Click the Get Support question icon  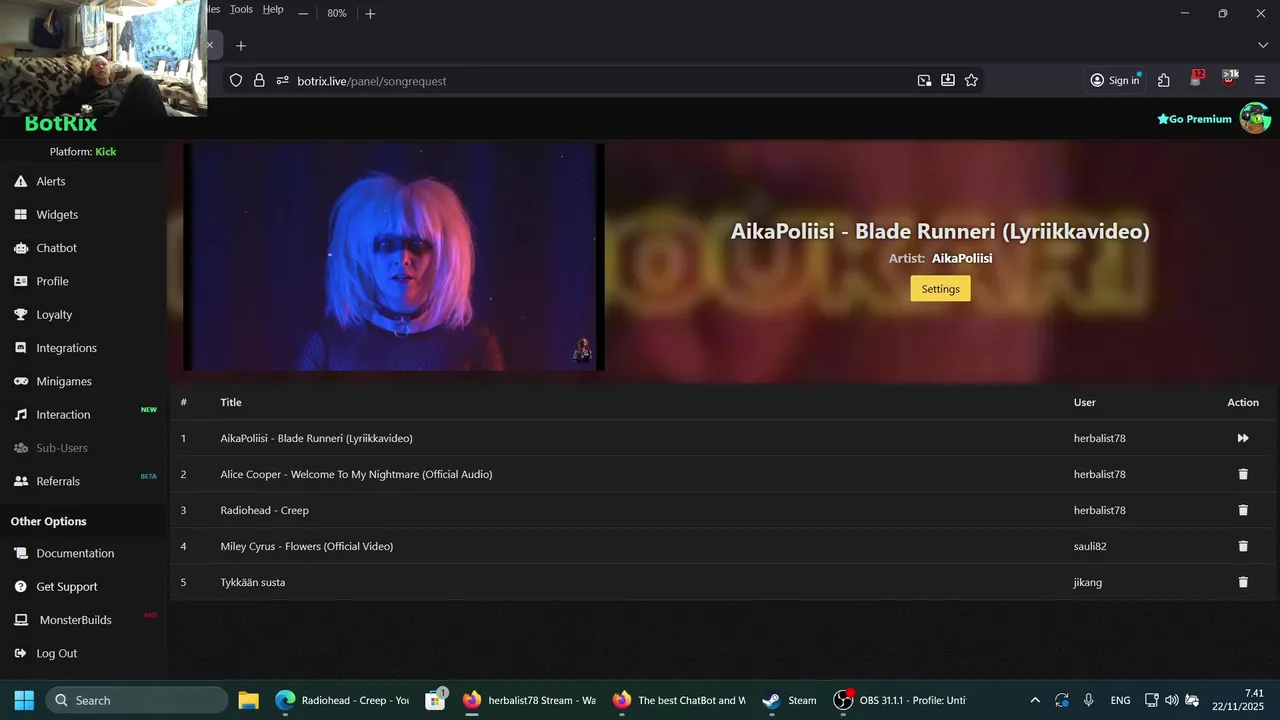(x=20, y=586)
